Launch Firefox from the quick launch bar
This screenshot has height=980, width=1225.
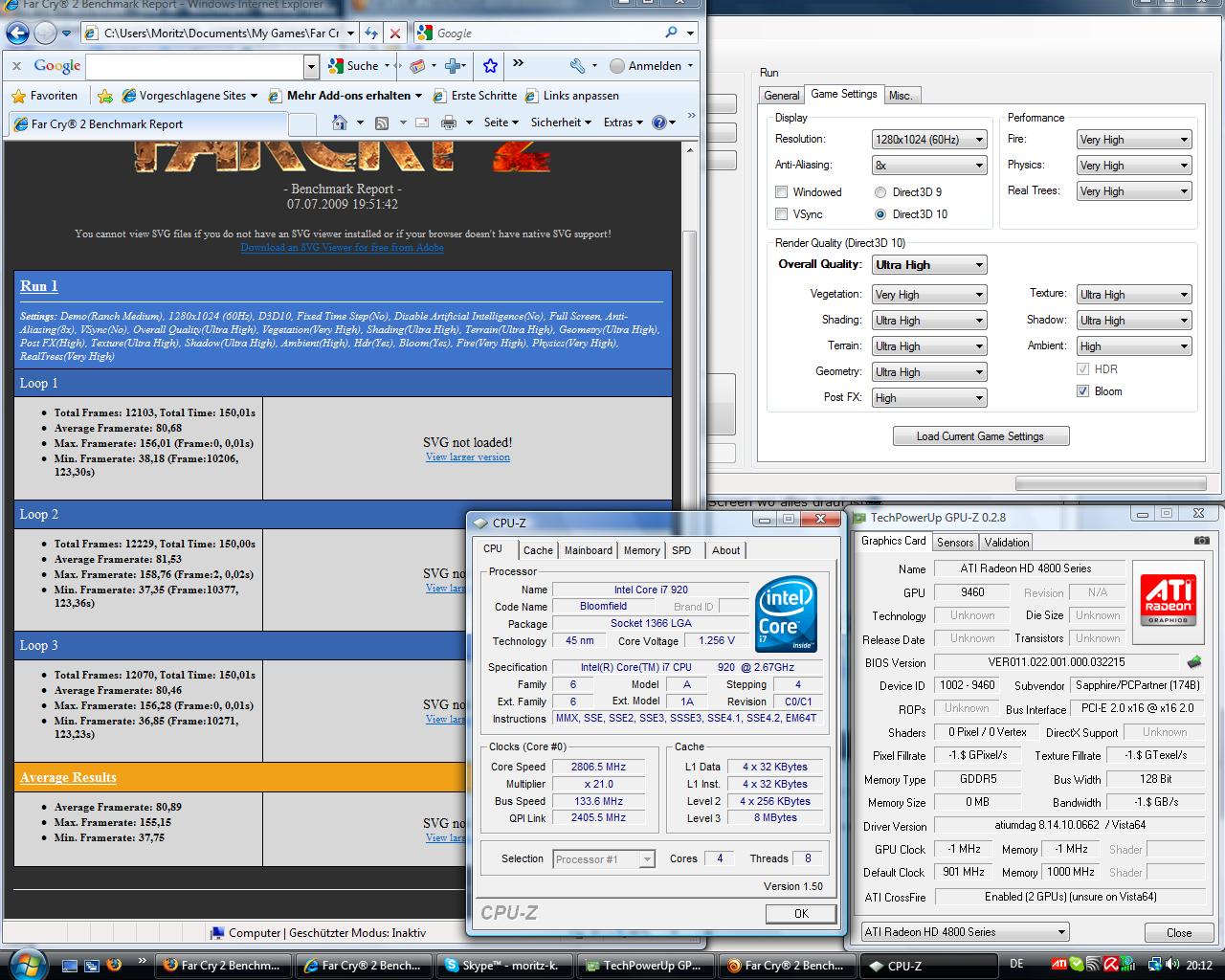click(114, 965)
